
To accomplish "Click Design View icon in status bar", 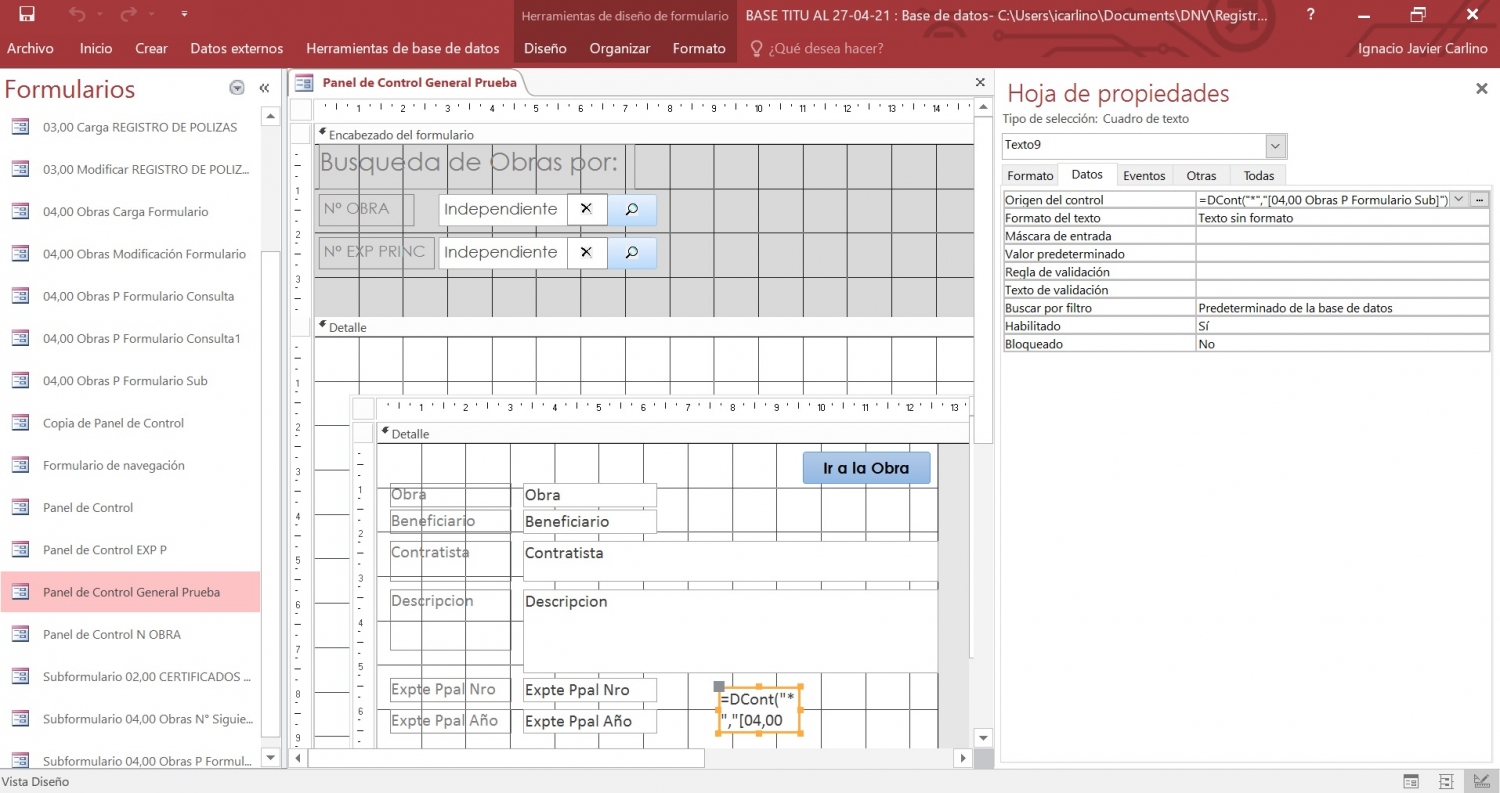I will pos(1480,781).
